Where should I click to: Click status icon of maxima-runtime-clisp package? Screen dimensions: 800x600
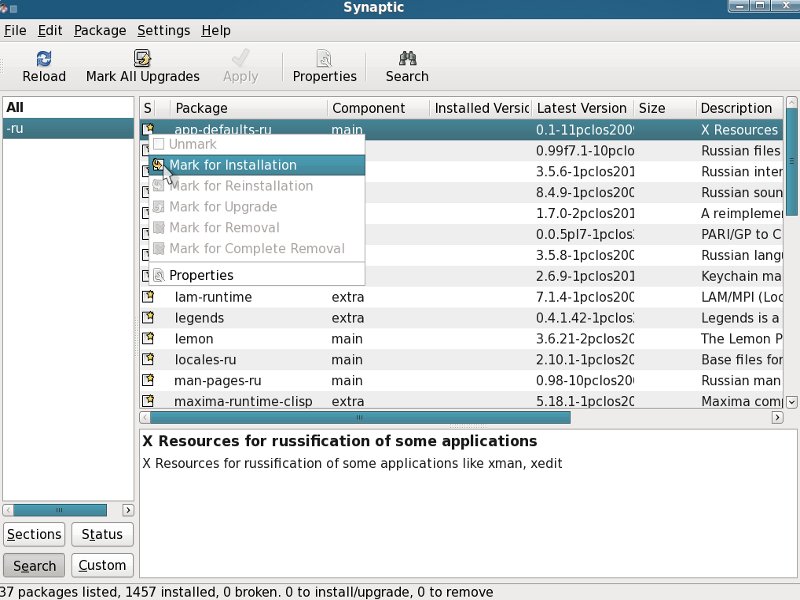148,401
